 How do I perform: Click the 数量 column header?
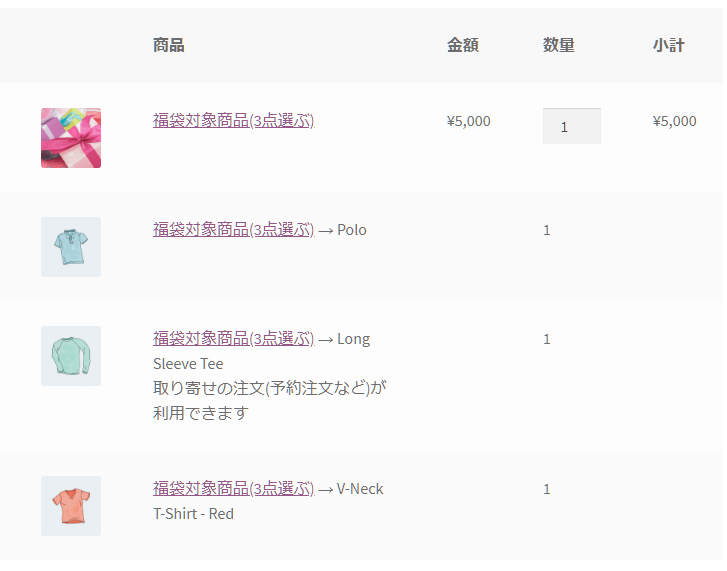(x=559, y=45)
